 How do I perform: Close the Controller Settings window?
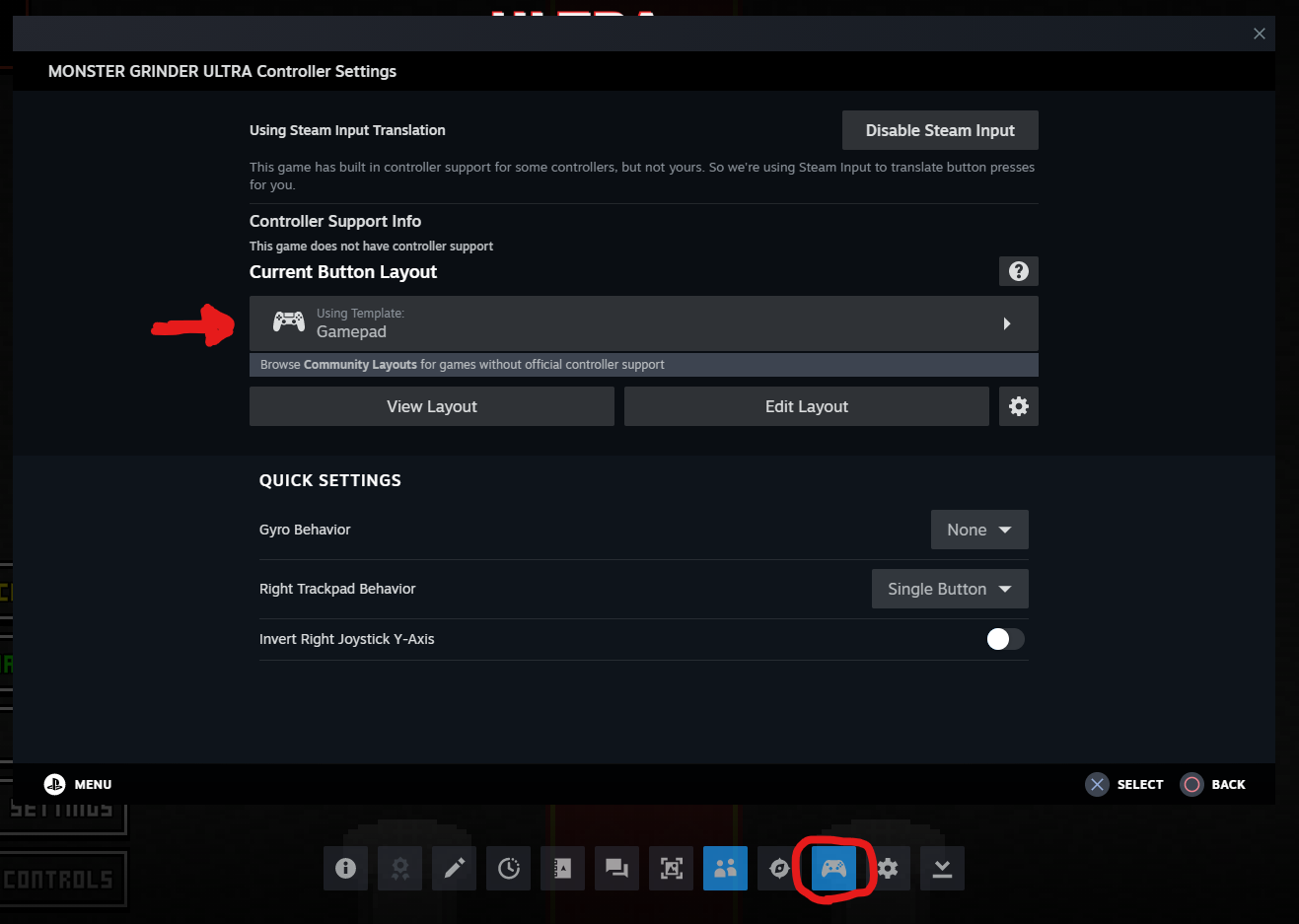pos(1260,34)
